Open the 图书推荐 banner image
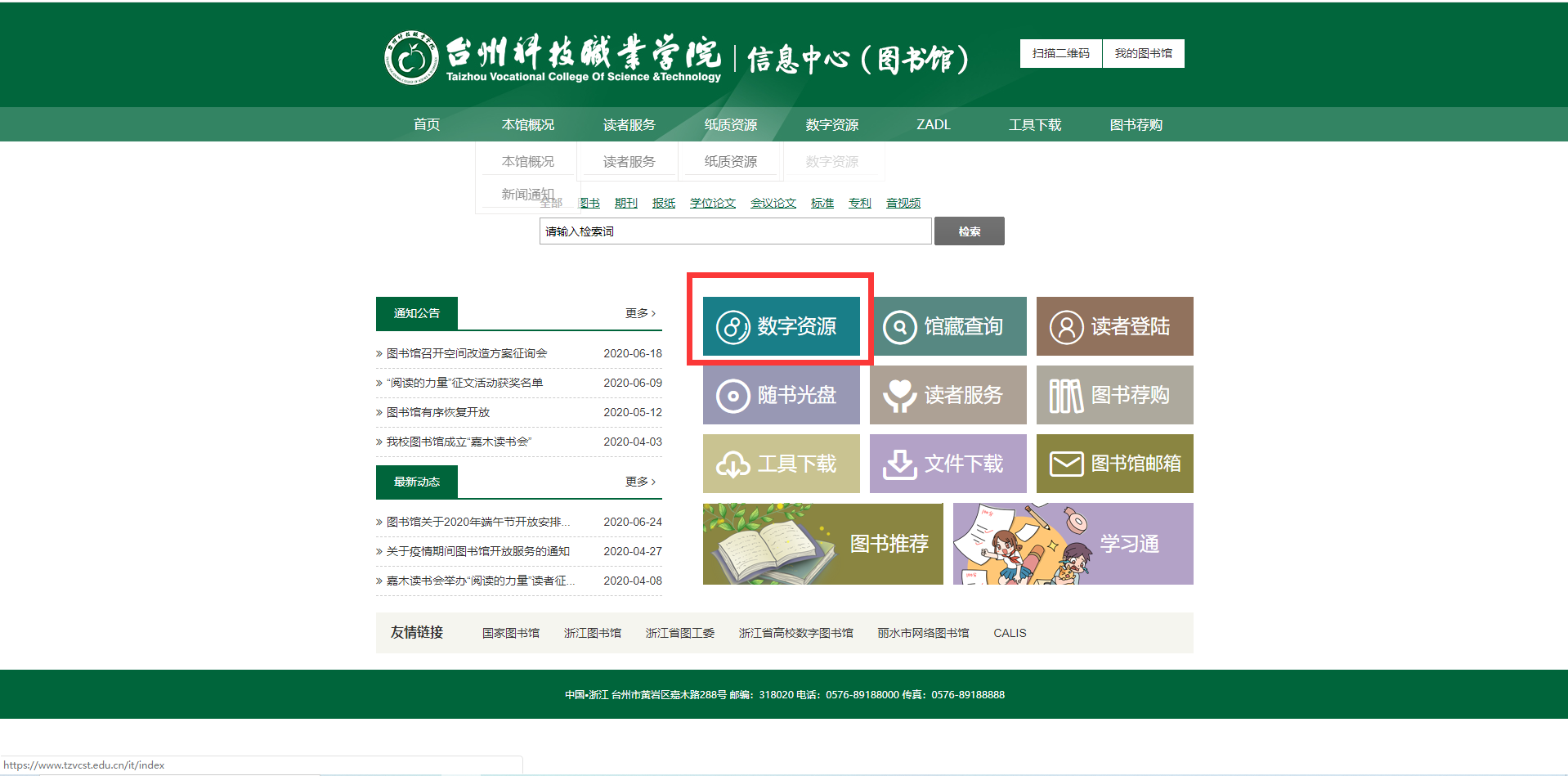Image resolution: width=1568 pixels, height=776 pixels. pyautogui.click(x=823, y=544)
